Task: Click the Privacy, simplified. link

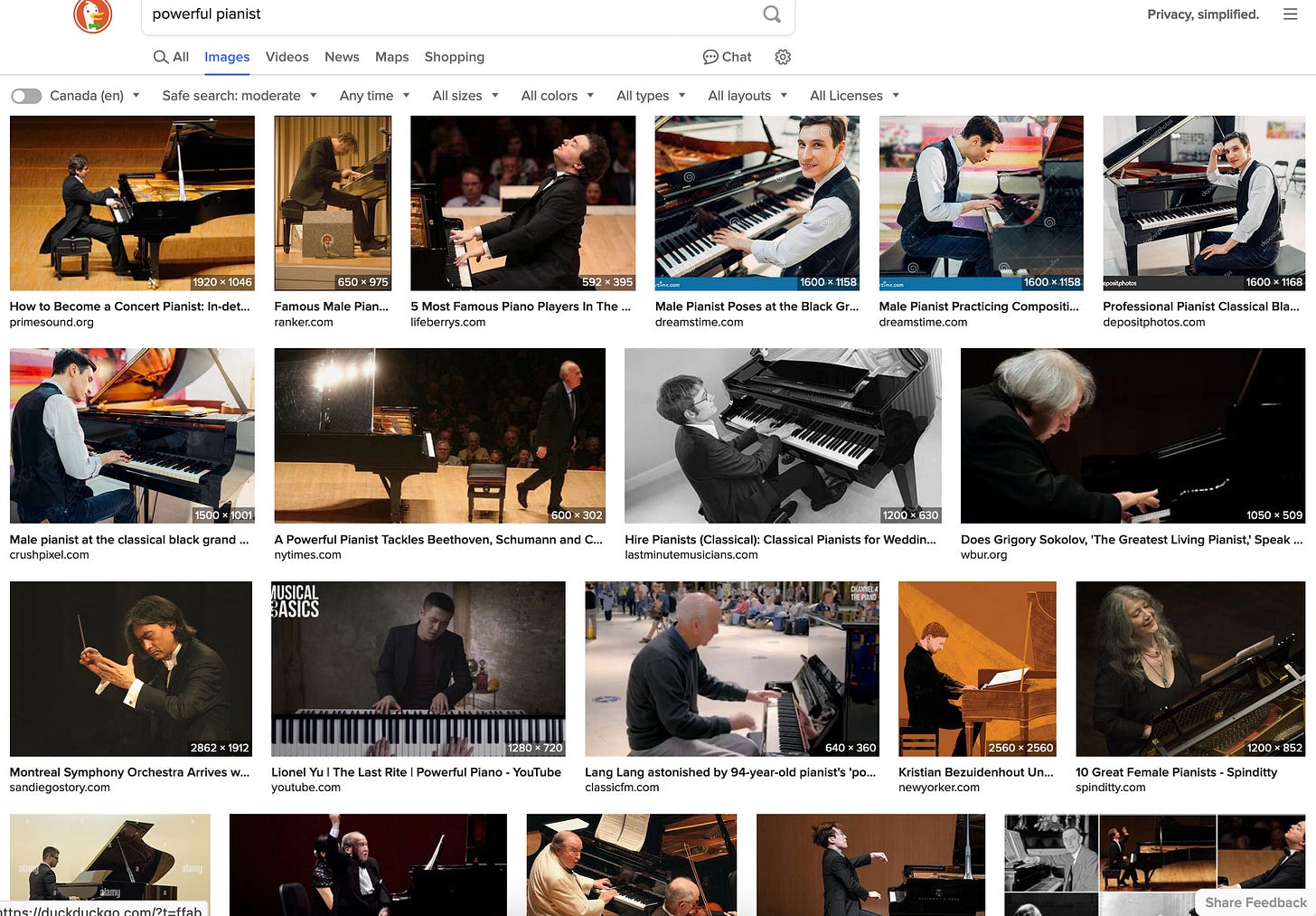Action: pos(1203,14)
